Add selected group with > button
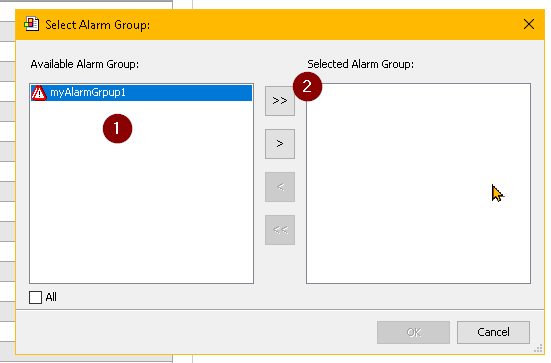 [x=280, y=144]
